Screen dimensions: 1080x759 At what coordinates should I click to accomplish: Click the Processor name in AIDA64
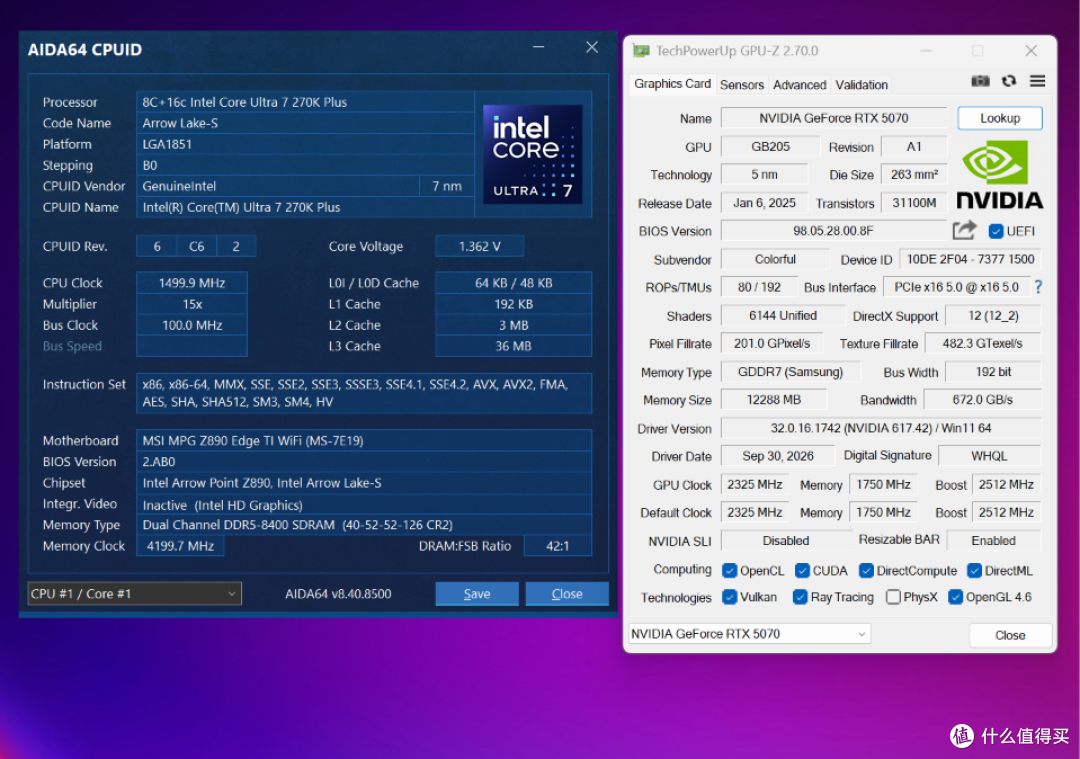305,102
